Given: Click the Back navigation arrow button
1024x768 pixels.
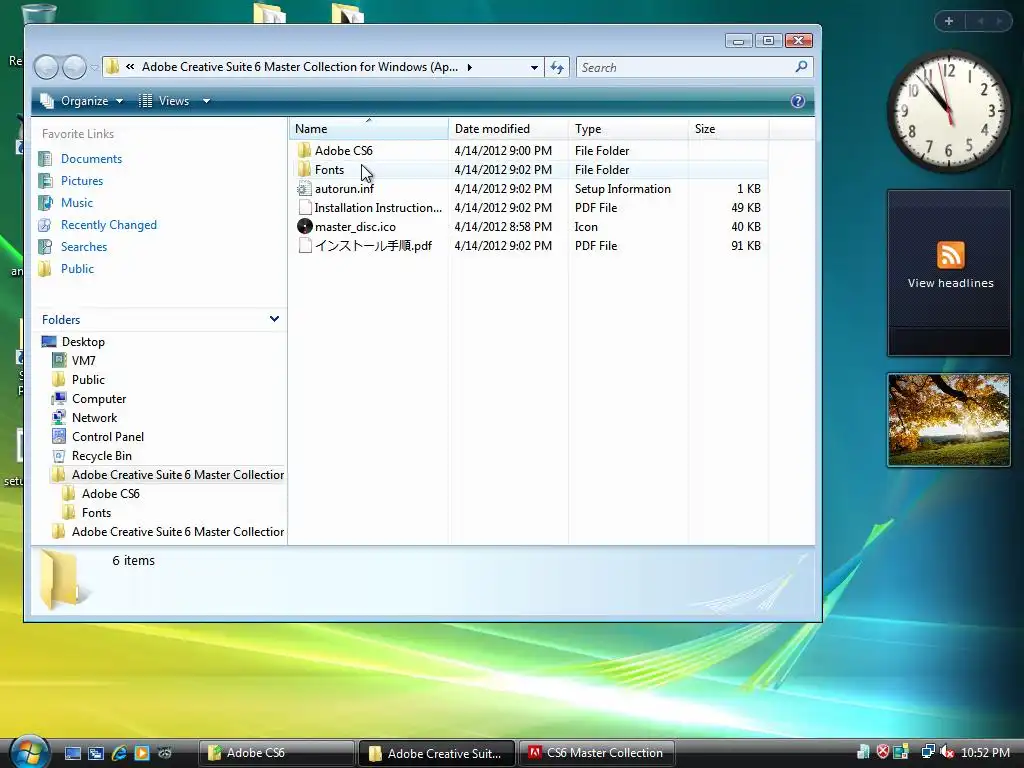Looking at the screenshot, I should pos(46,67).
